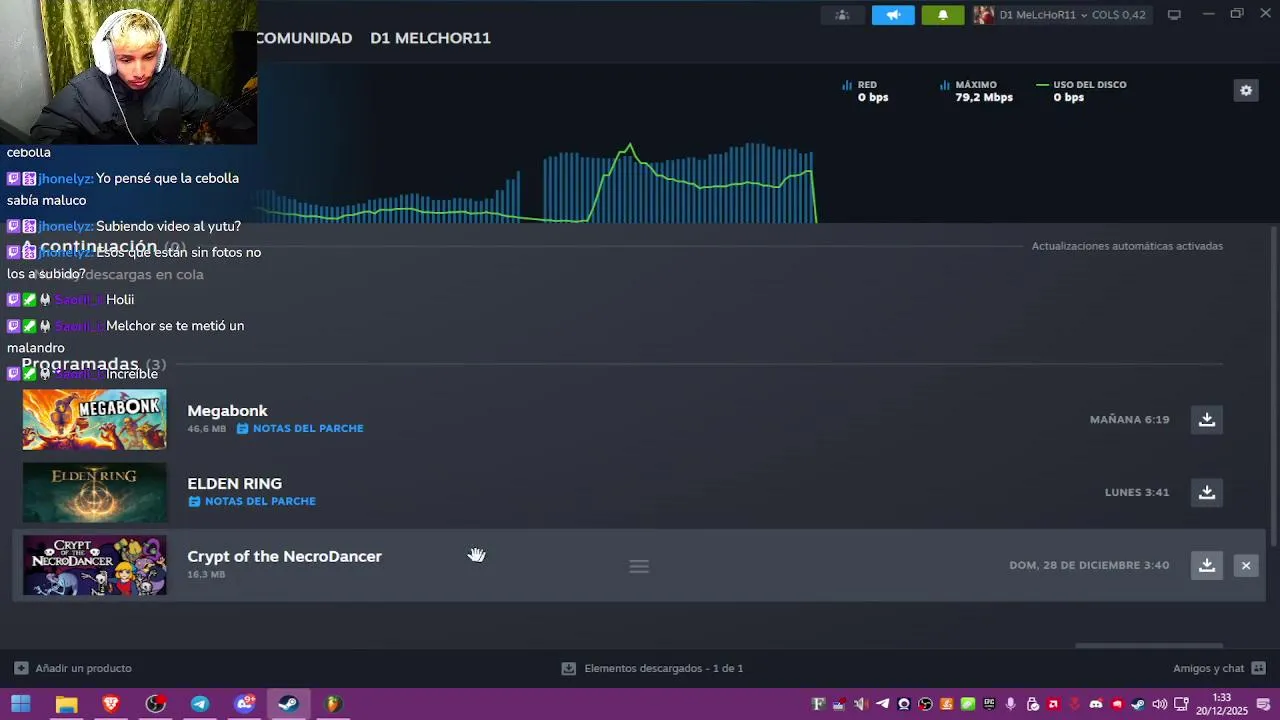Click the "RED 0 bps" stat
This screenshot has width=1280, height=720.
pyautogui.click(x=866, y=91)
